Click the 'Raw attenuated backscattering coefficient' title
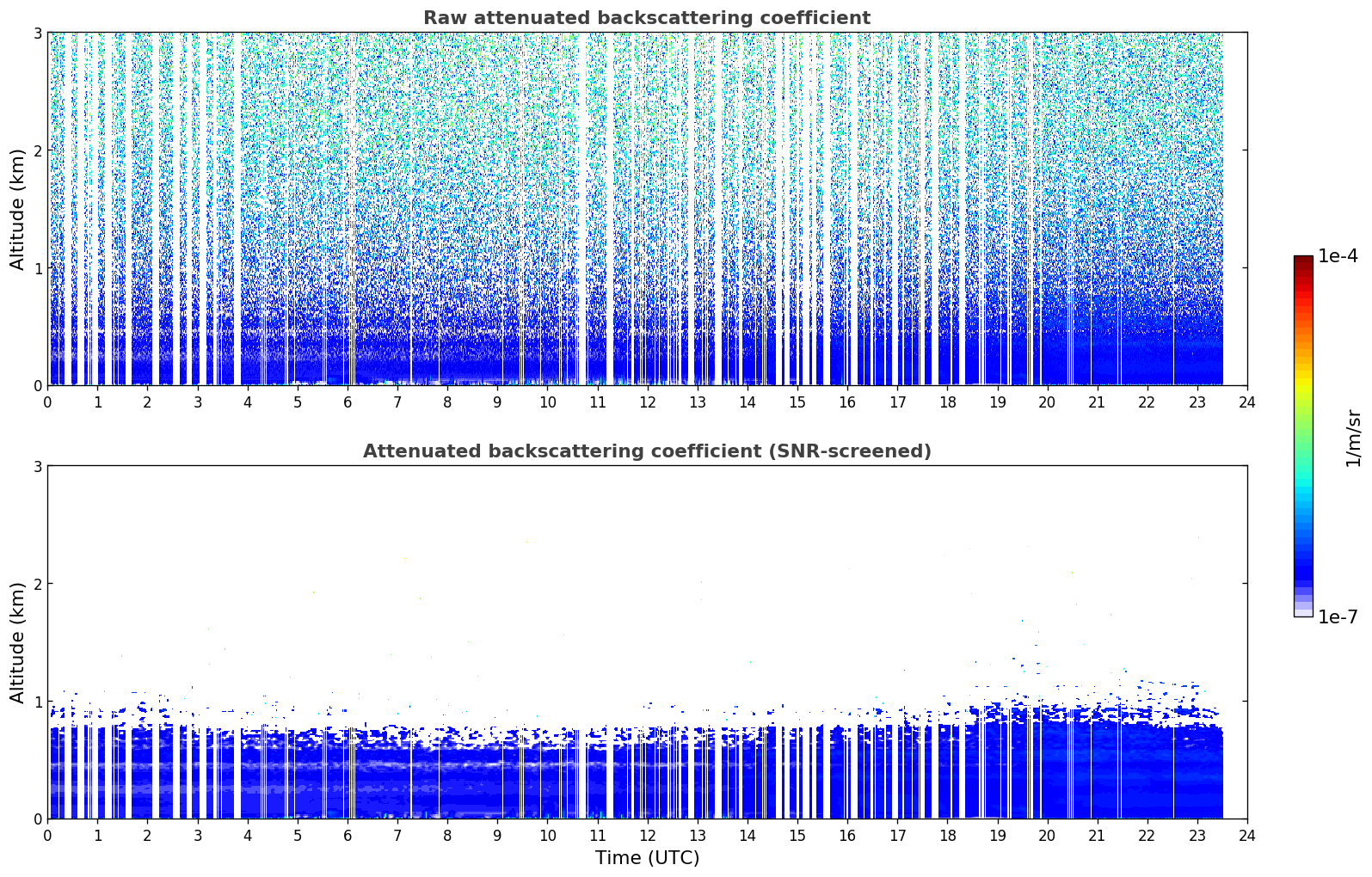The width and height of the screenshot is (1372, 877). pyautogui.click(x=646, y=18)
